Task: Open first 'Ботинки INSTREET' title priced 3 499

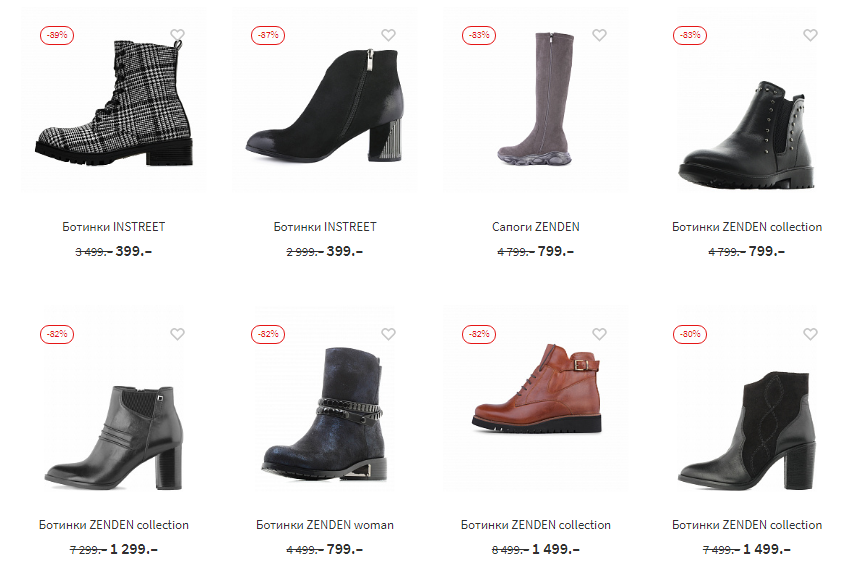Action: click(113, 227)
